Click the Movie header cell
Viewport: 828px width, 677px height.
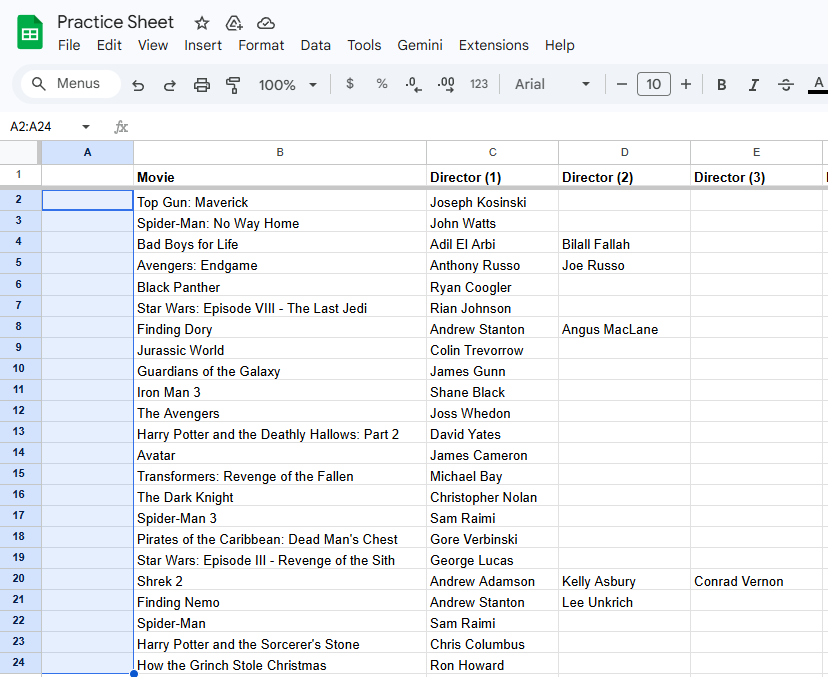click(280, 177)
